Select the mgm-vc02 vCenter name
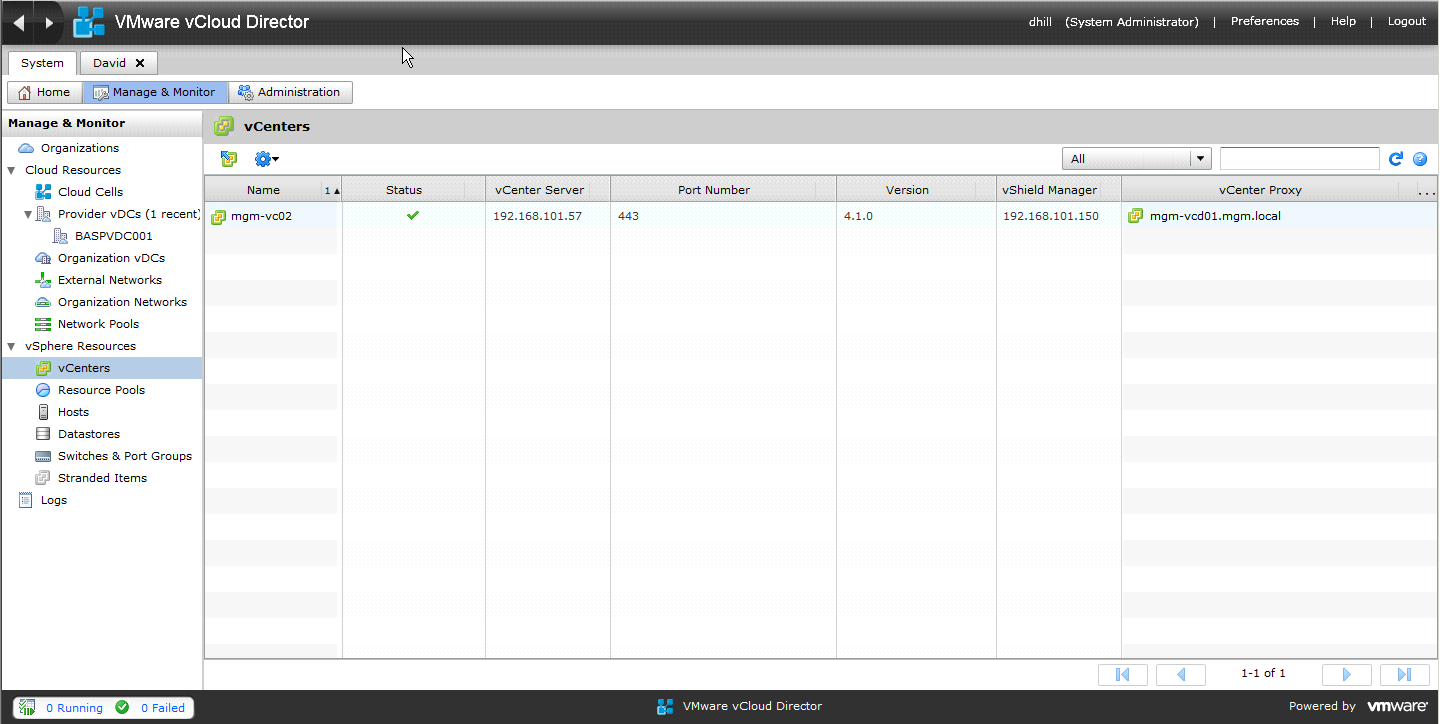1440x724 pixels. 261,216
